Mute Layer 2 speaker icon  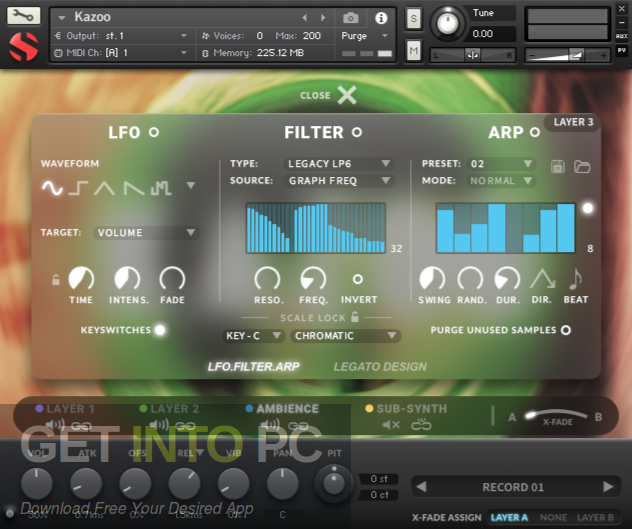tap(159, 425)
